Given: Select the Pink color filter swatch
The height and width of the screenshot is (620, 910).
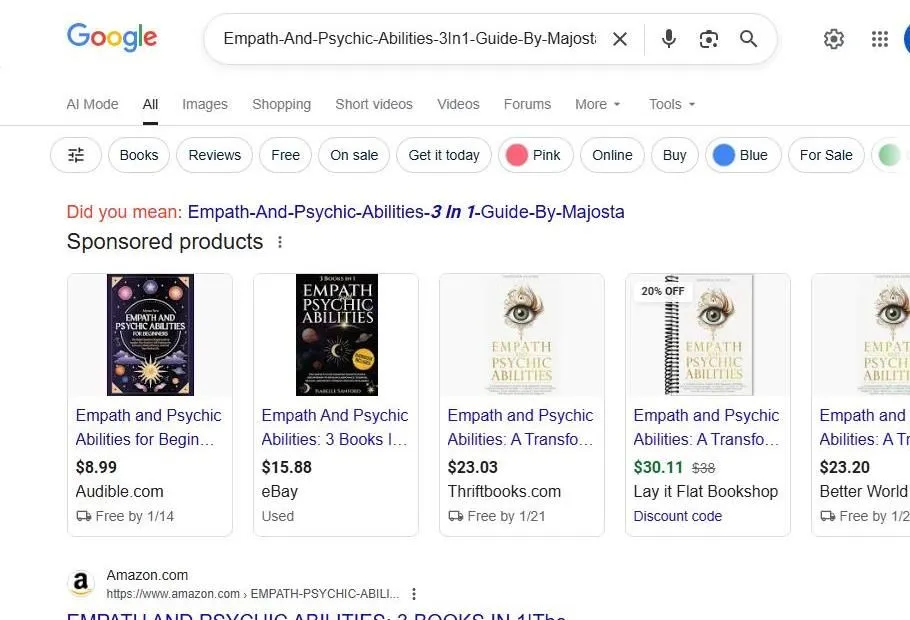Looking at the screenshot, I should click(x=535, y=155).
